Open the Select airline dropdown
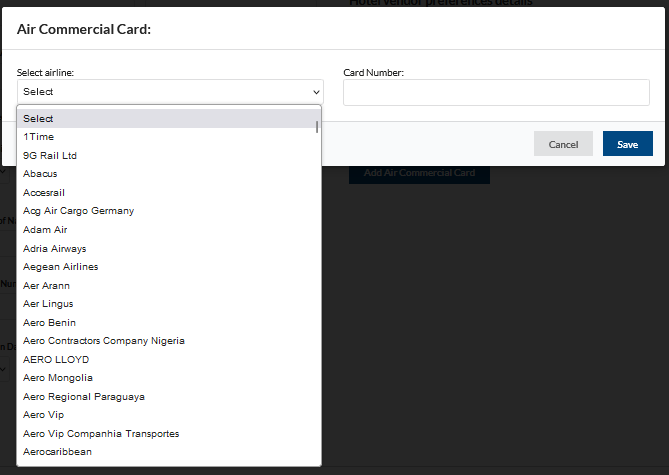Image resolution: width=669 pixels, height=475 pixels. [170, 92]
